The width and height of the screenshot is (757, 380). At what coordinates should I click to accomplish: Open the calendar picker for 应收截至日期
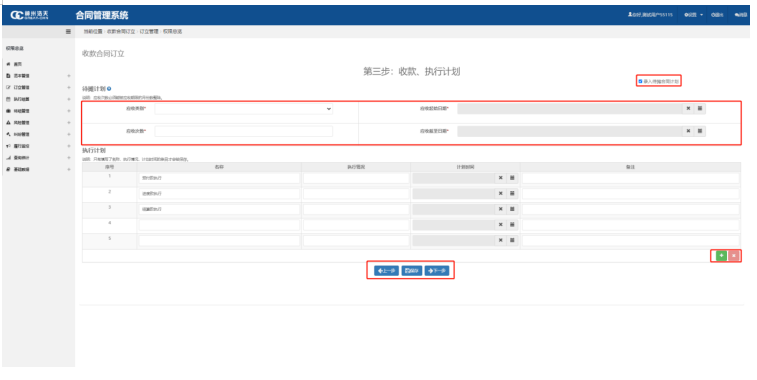point(700,131)
